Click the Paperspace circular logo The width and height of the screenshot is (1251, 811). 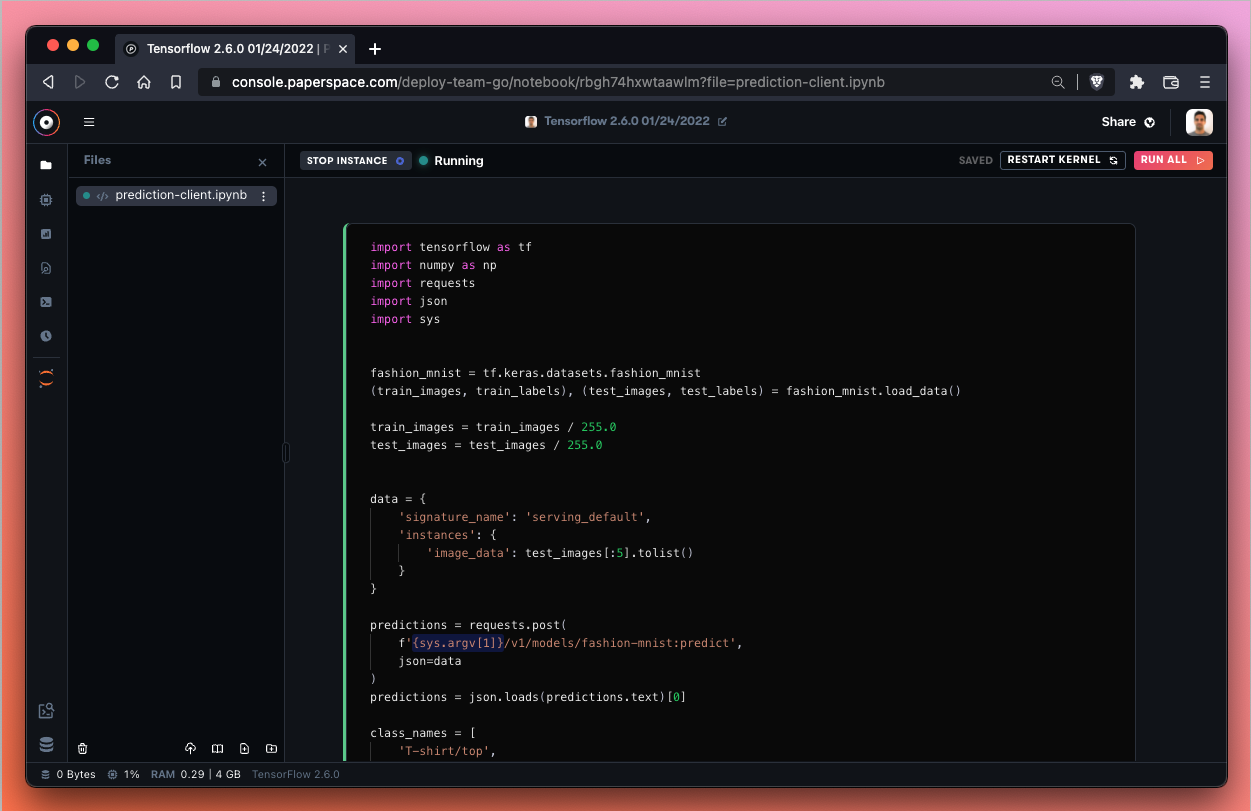point(46,122)
